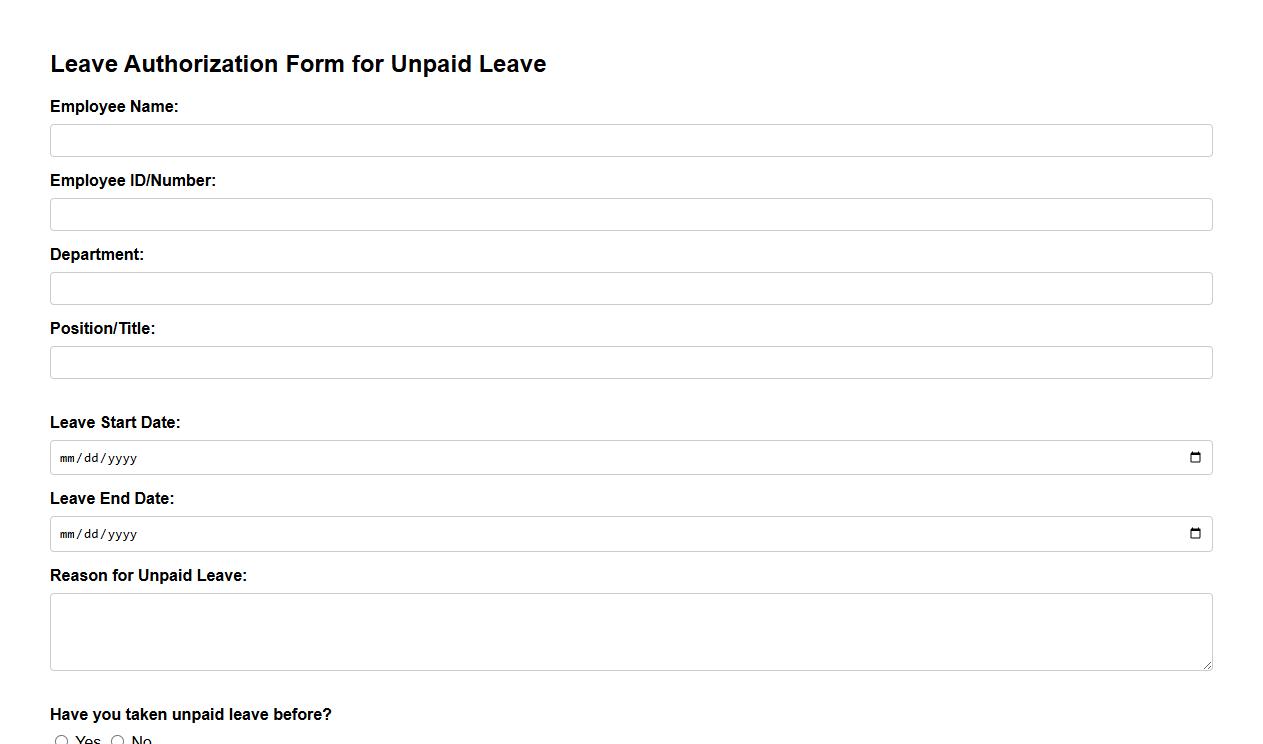The image size is (1263, 744).
Task: Click the Yes label under unpaid leave question
Action: (88, 740)
